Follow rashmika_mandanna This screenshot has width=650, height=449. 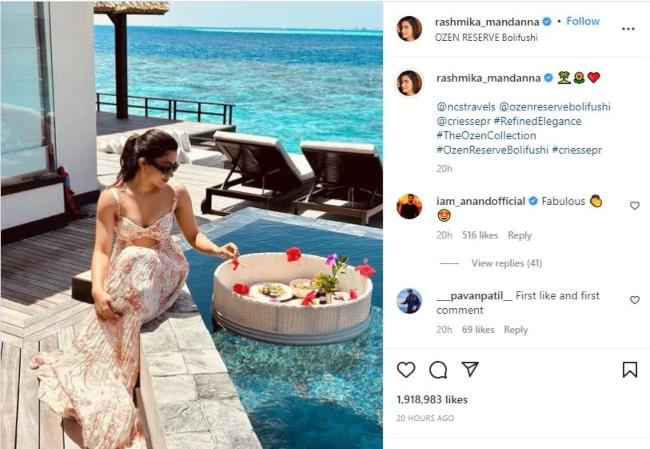pos(583,21)
